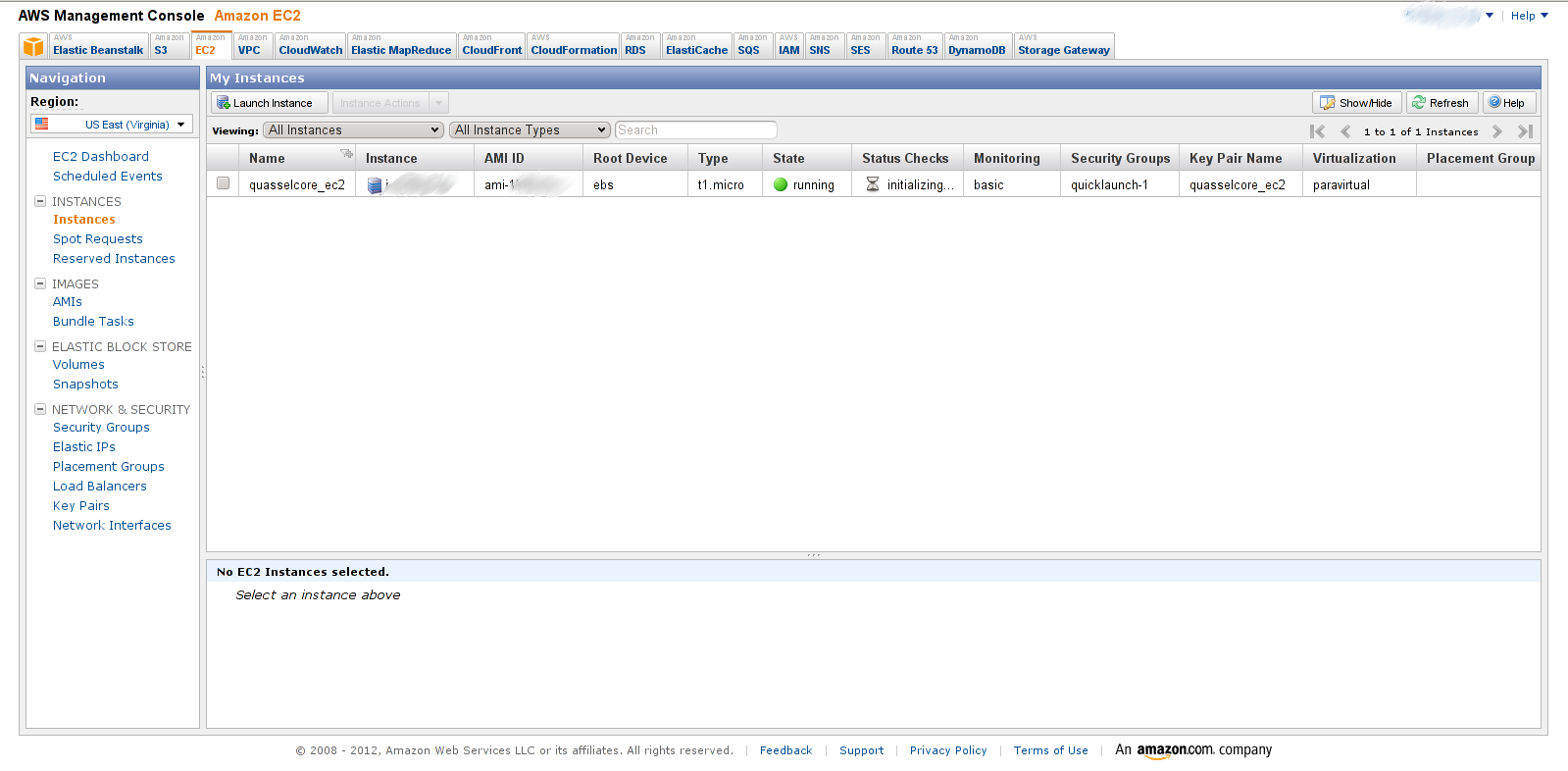The height and width of the screenshot is (771, 1568).
Task: Open the top-right Help dropdown menu
Action: 1530,16
